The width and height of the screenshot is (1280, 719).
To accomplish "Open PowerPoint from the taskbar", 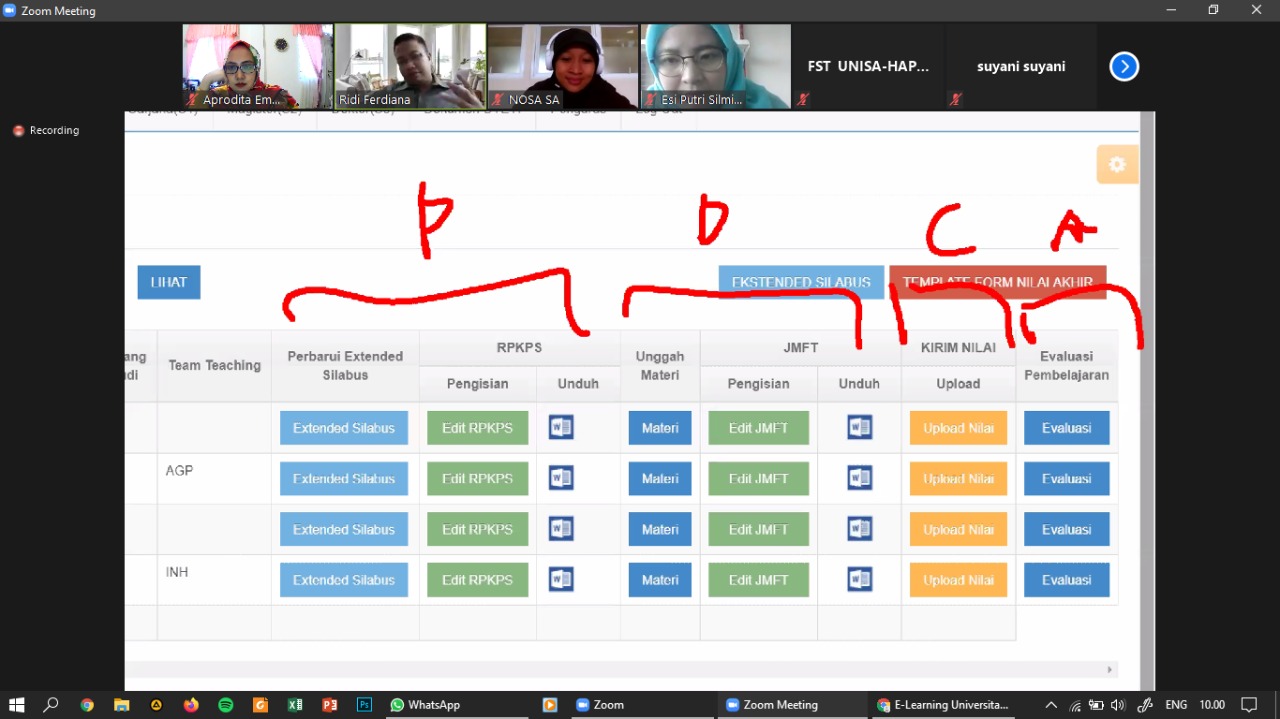I will pos(330,705).
